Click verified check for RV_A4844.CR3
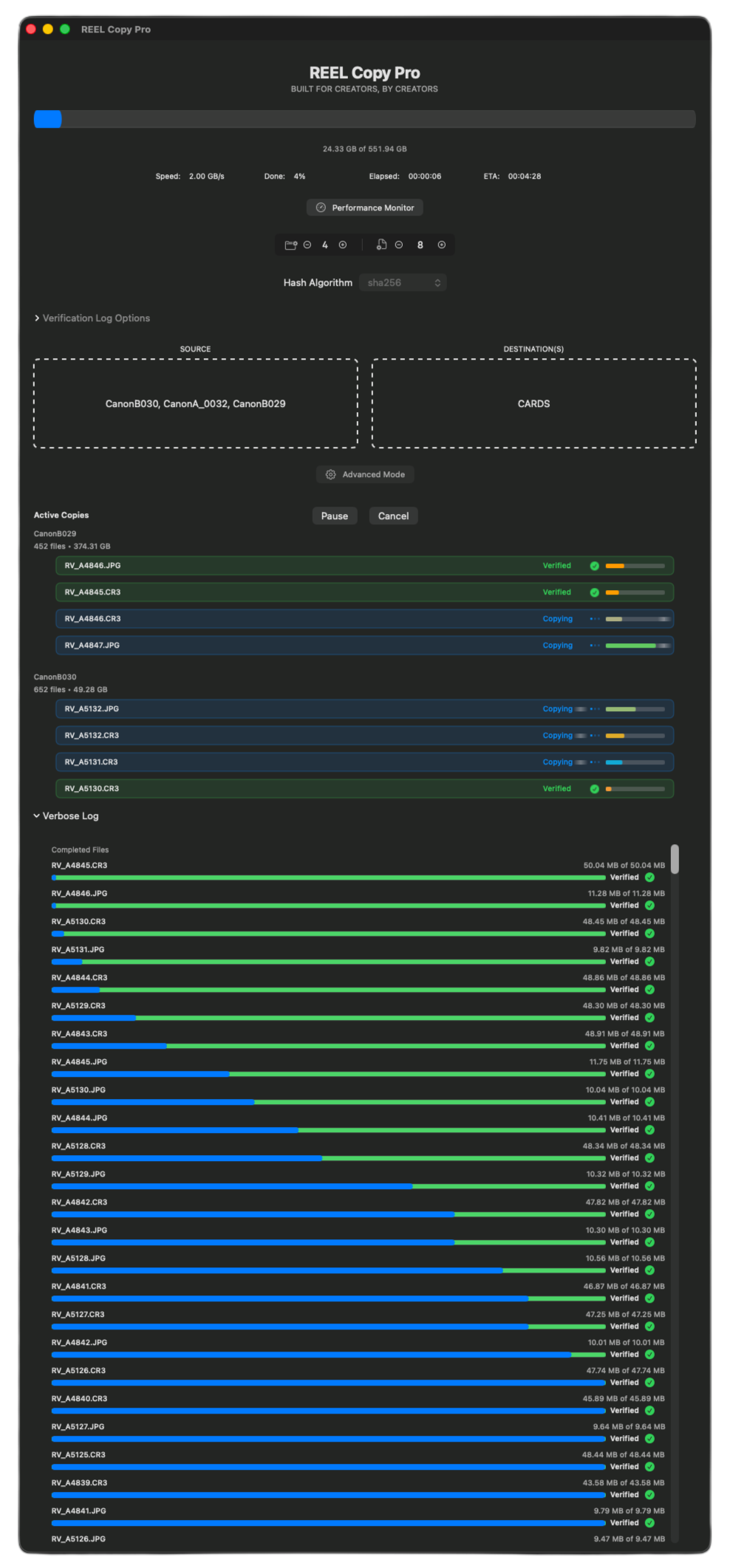 coord(650,990)
